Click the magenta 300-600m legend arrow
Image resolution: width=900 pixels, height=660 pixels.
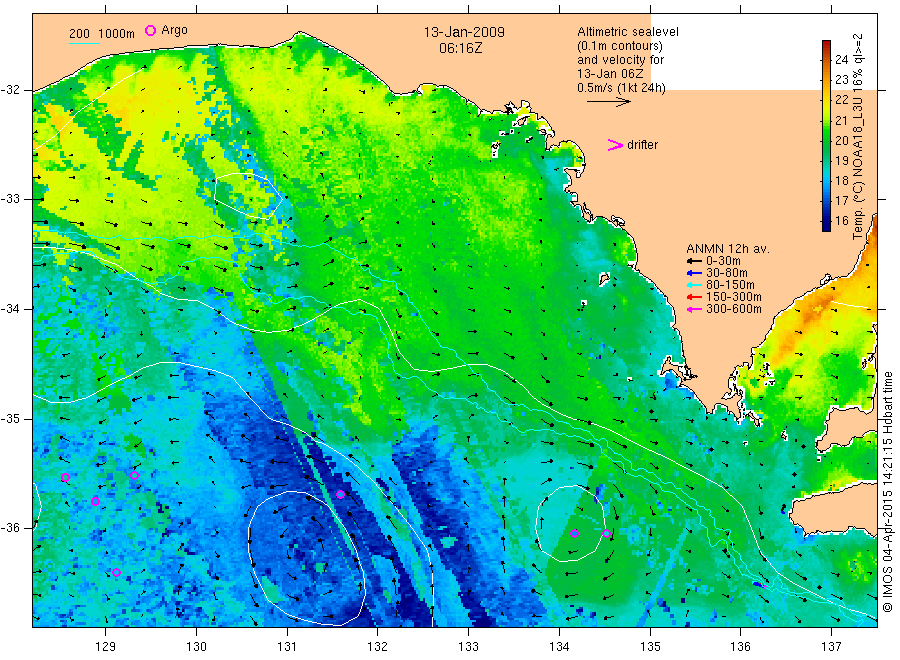click(695, 309)
